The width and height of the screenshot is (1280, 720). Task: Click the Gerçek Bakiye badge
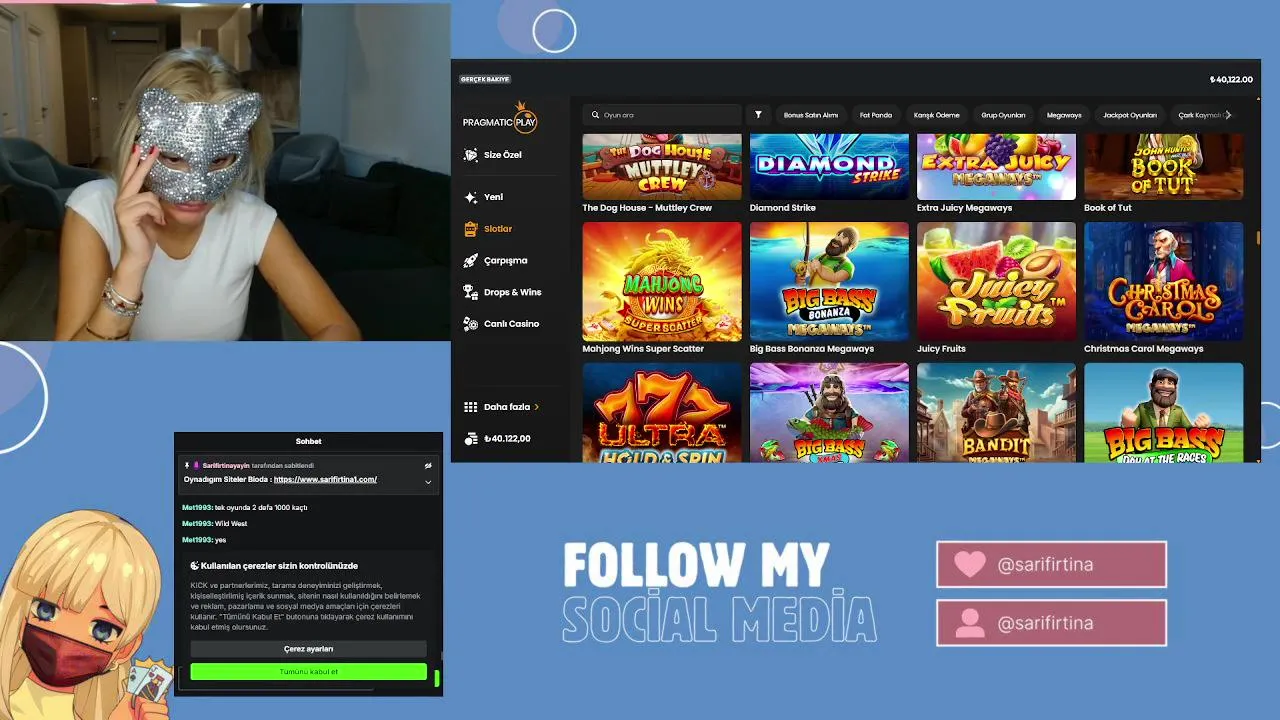485,79
